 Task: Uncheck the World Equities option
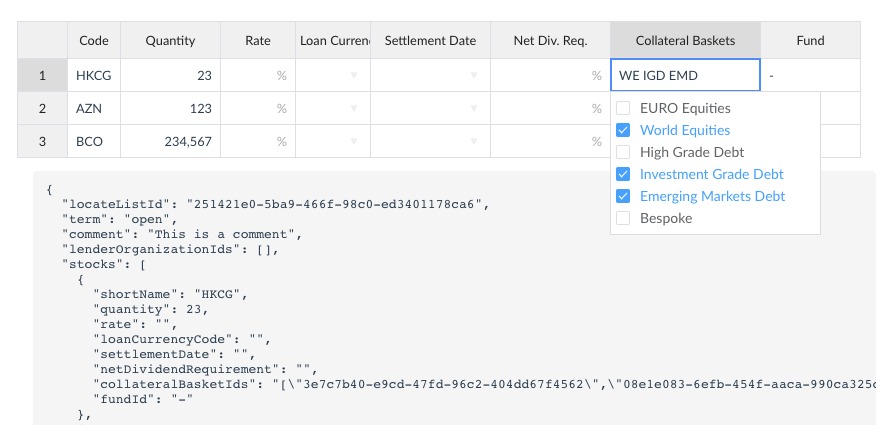click(623, 130)
